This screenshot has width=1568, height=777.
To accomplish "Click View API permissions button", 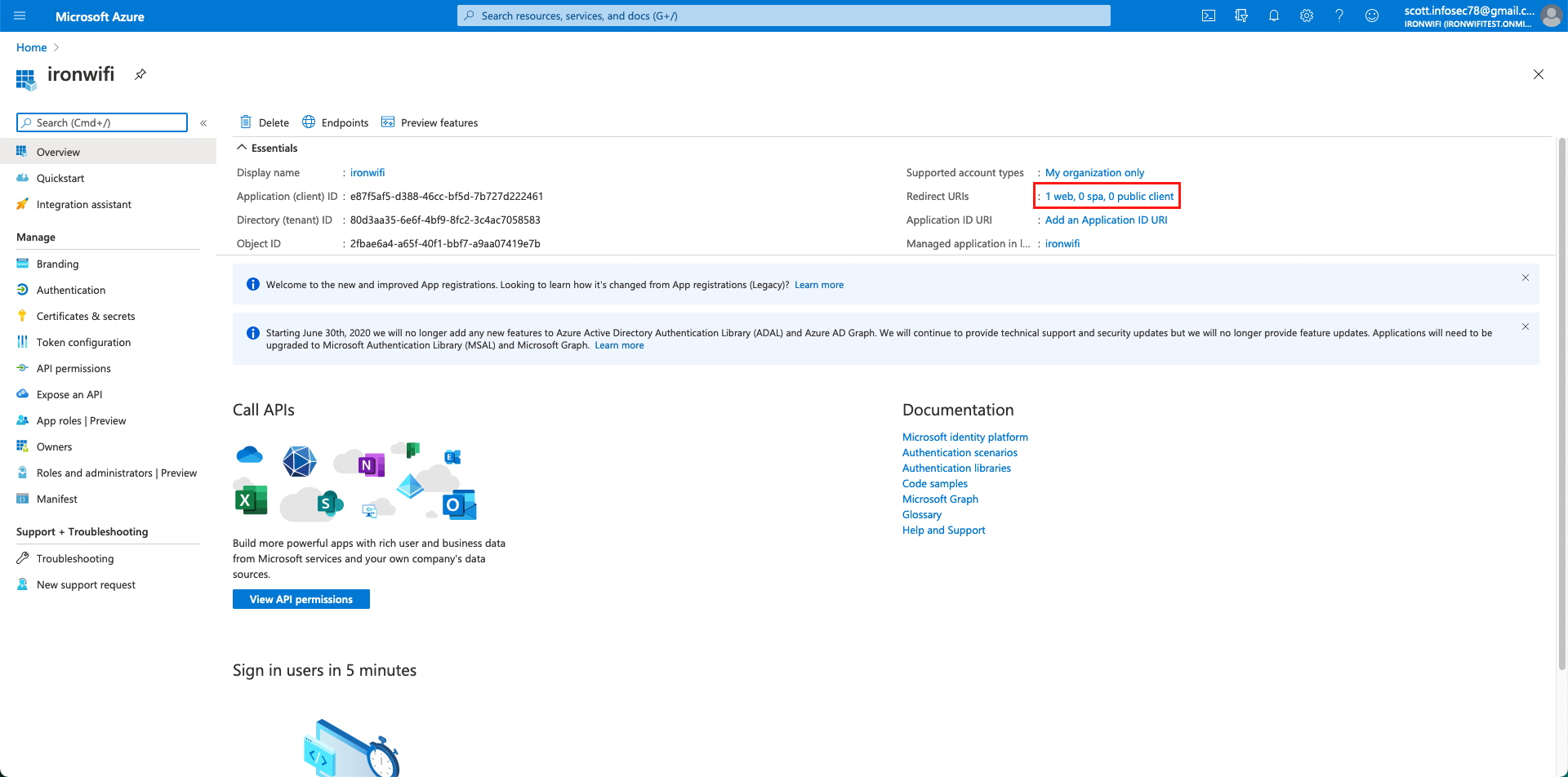I will 301,599.
